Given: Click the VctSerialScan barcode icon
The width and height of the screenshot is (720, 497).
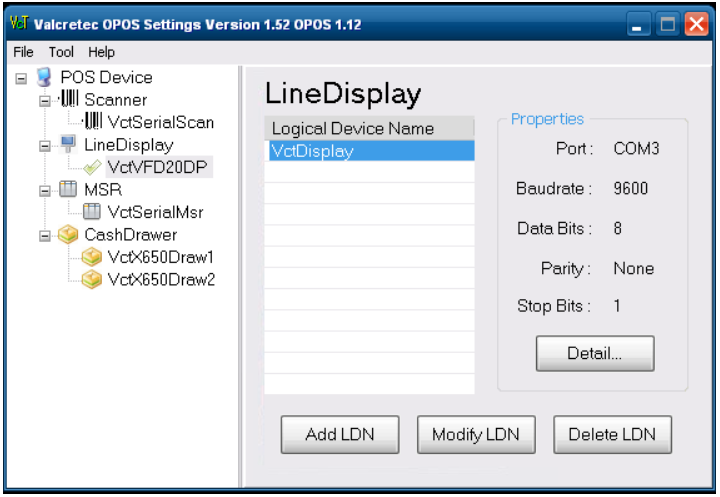Looking at the screenshot, I should tap(93, 122).
